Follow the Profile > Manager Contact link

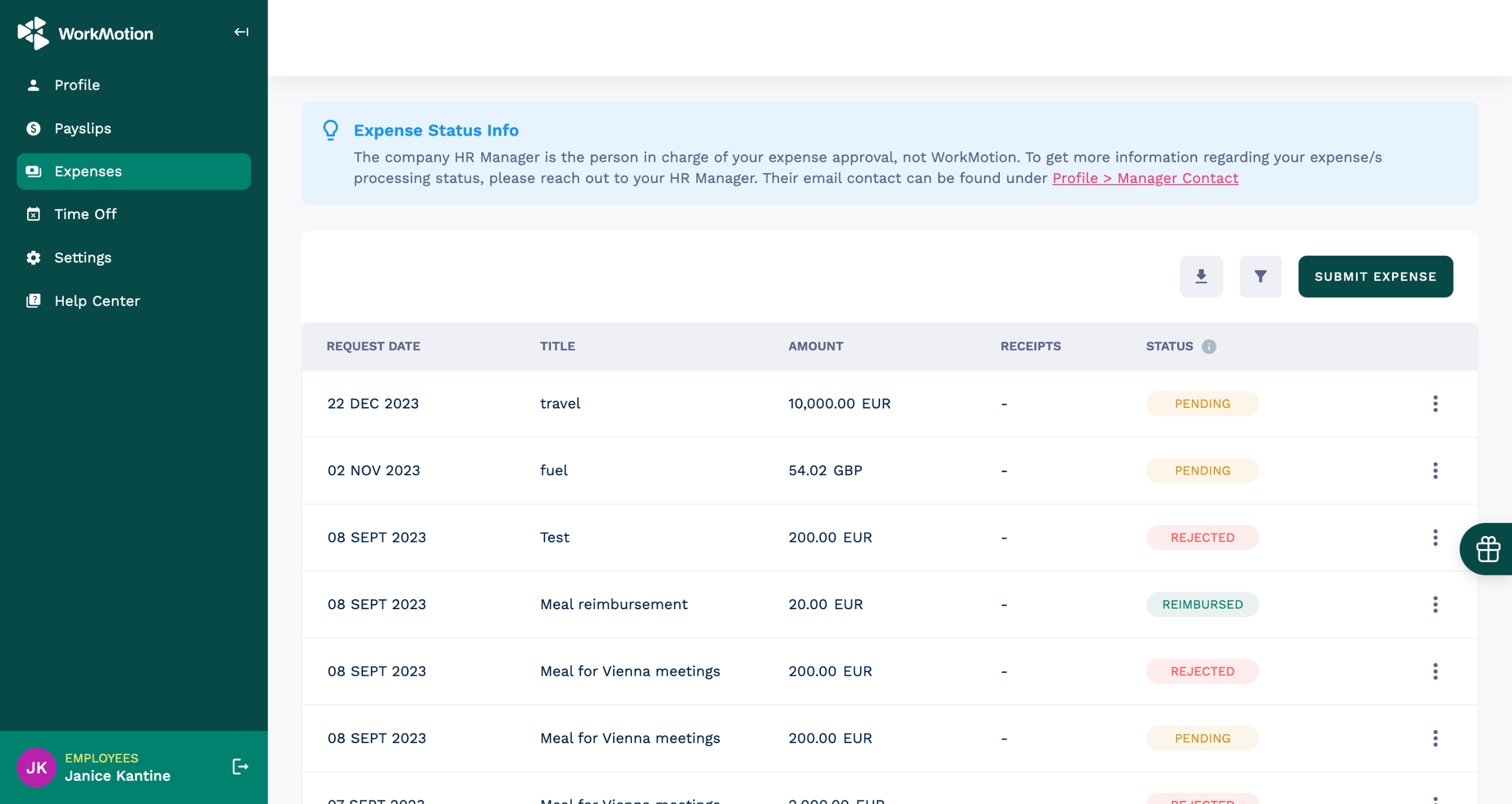click(1145, 178)
